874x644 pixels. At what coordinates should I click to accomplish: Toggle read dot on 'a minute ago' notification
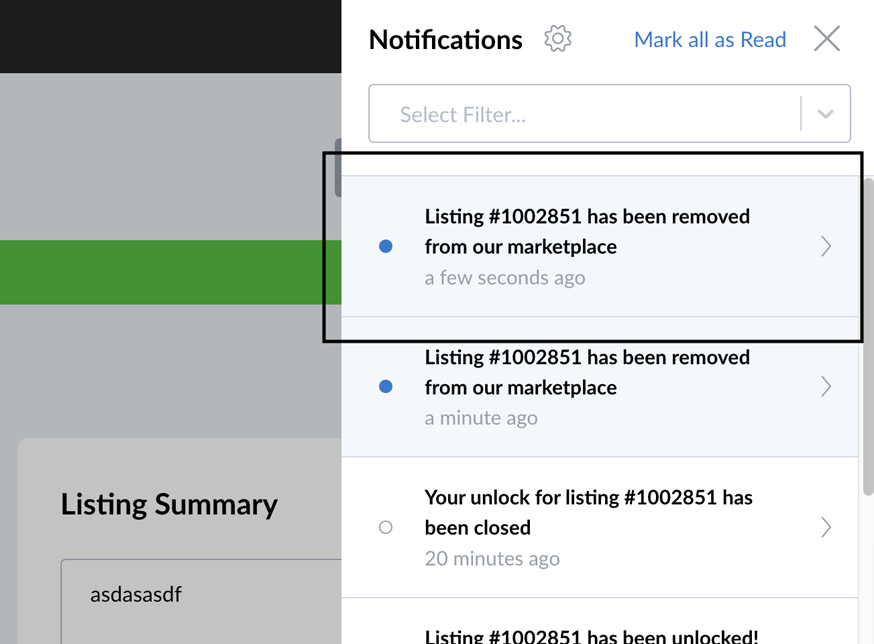pos(386,386)
